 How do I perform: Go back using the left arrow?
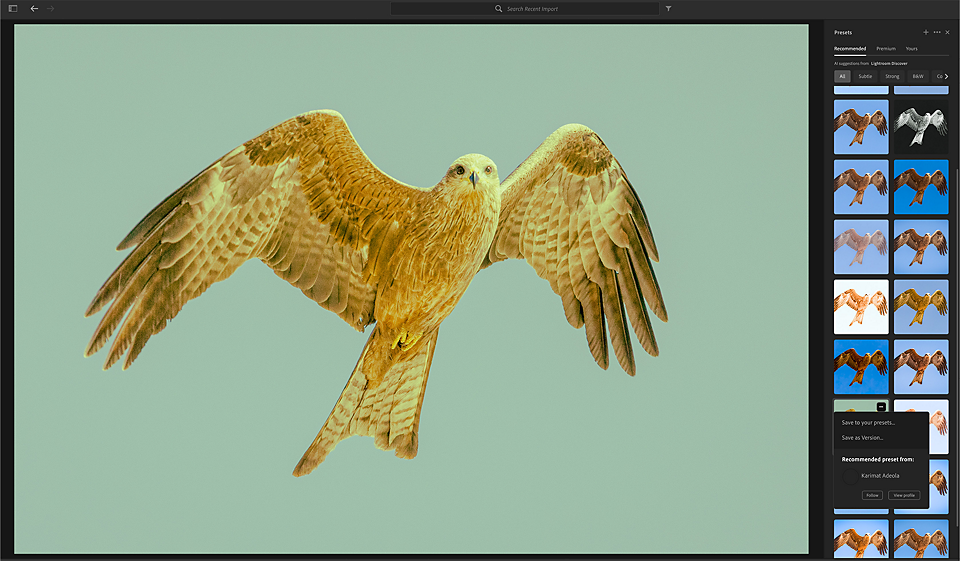(34, 9)
